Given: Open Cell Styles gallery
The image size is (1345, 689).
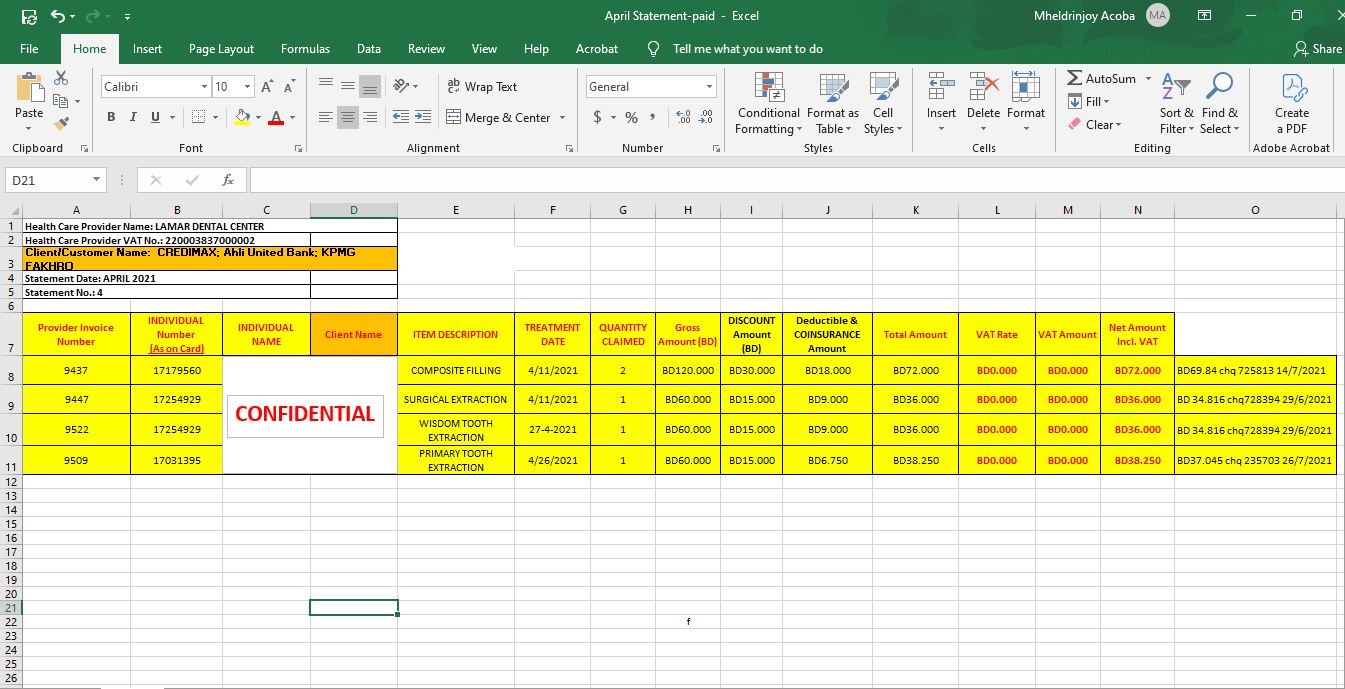Looking at the screenshot, I should (883, 103).
